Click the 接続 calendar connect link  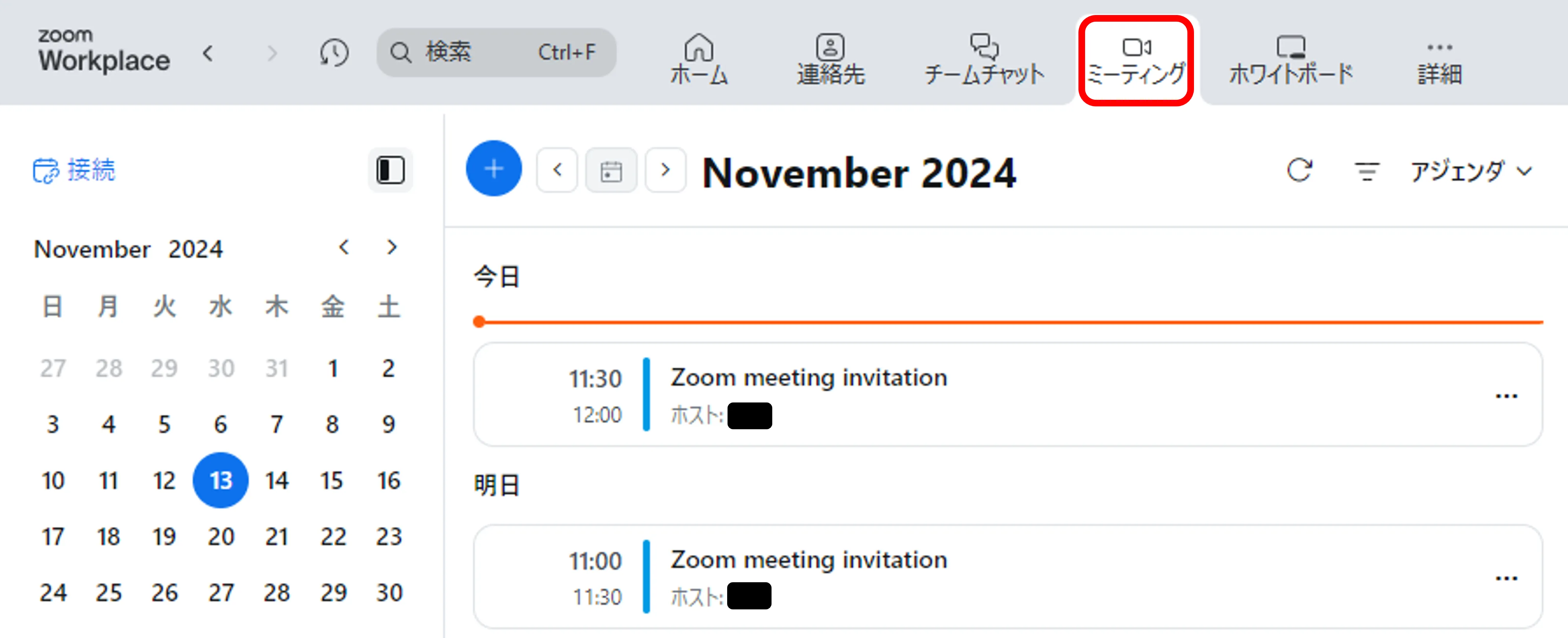point(74,170)
